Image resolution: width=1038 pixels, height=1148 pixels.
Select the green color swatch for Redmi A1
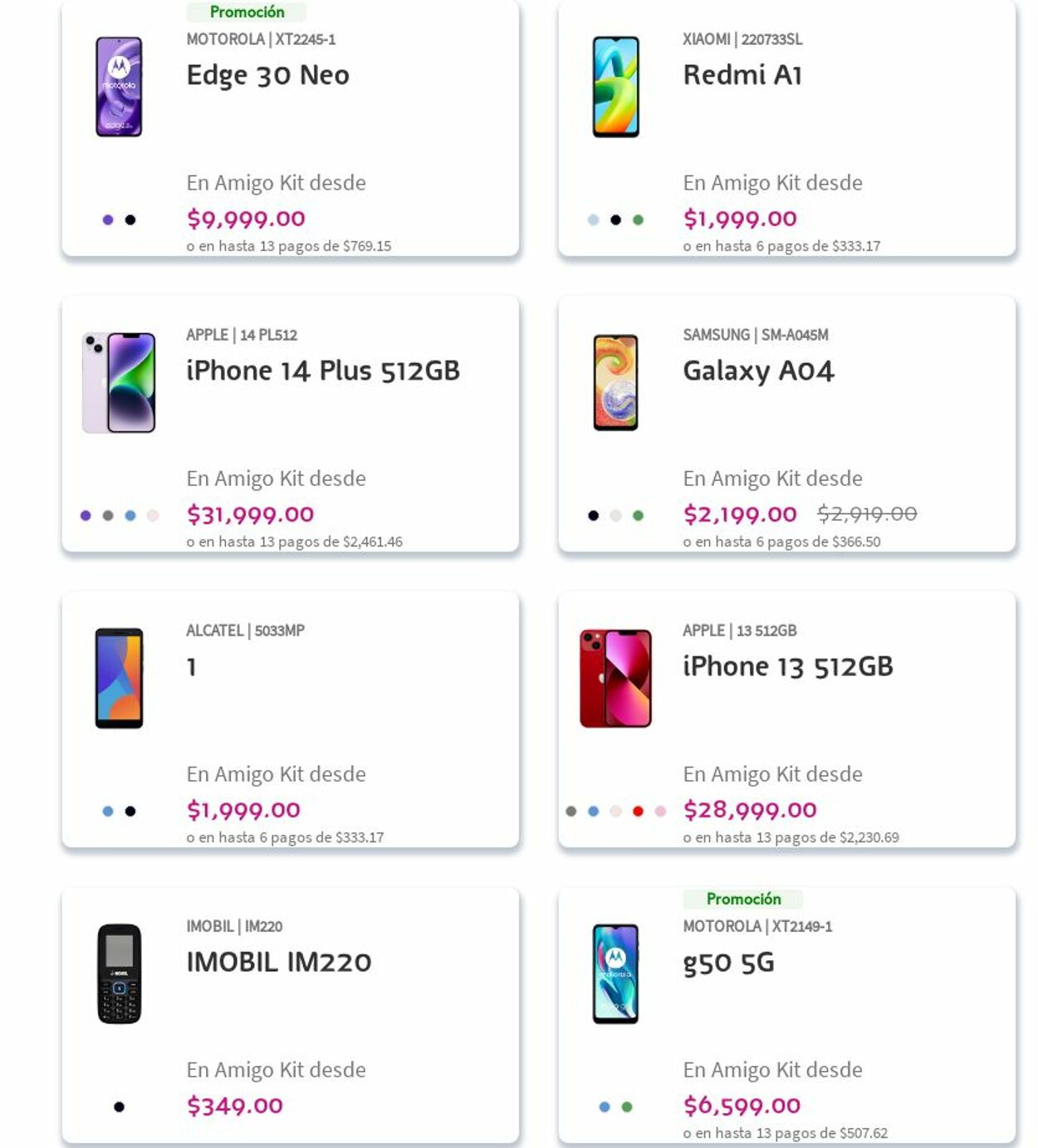637,219
